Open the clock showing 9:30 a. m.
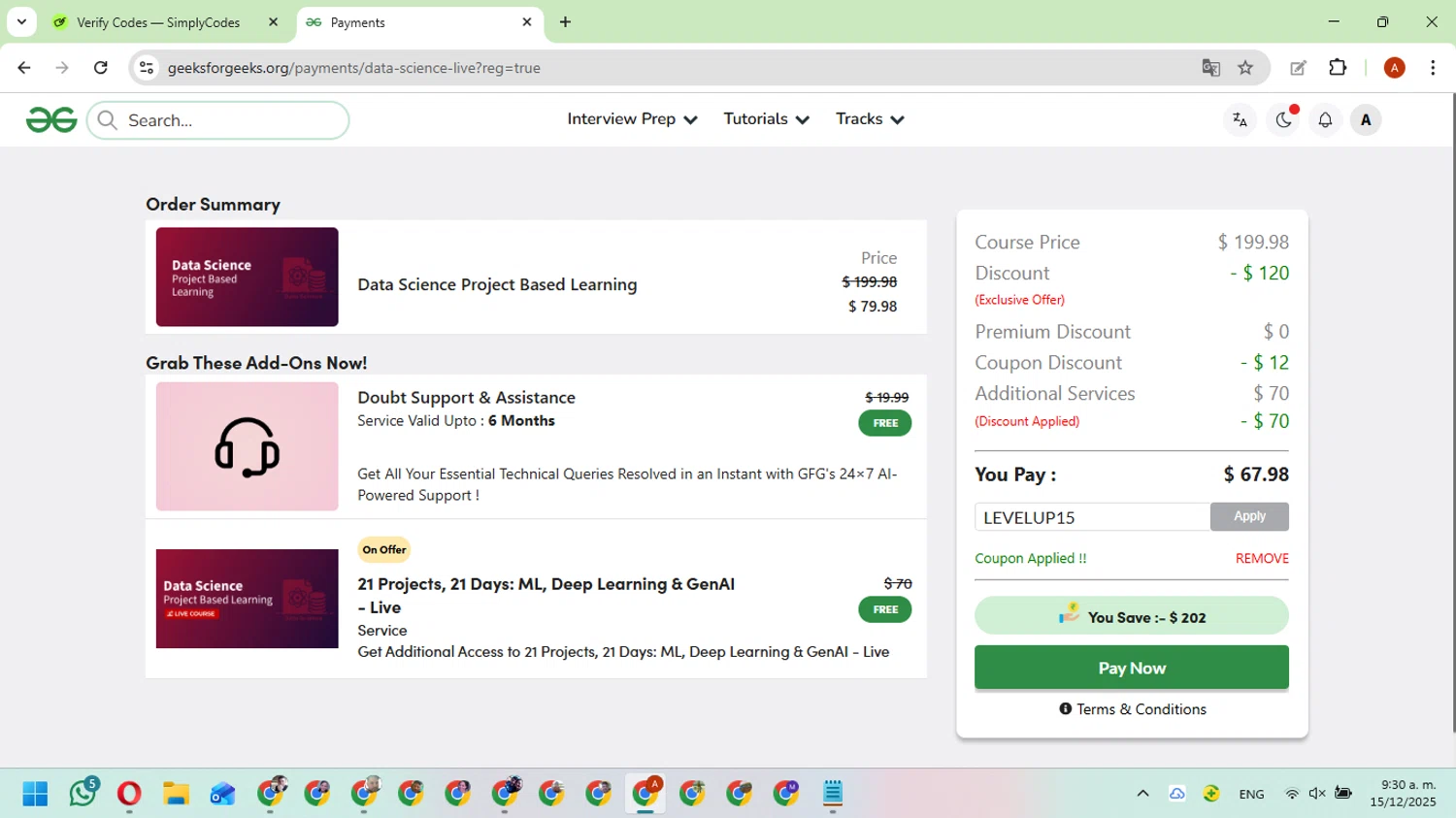Viewport: 1456px width, 818px height. pyautogui.click(x=1403, y=794)
